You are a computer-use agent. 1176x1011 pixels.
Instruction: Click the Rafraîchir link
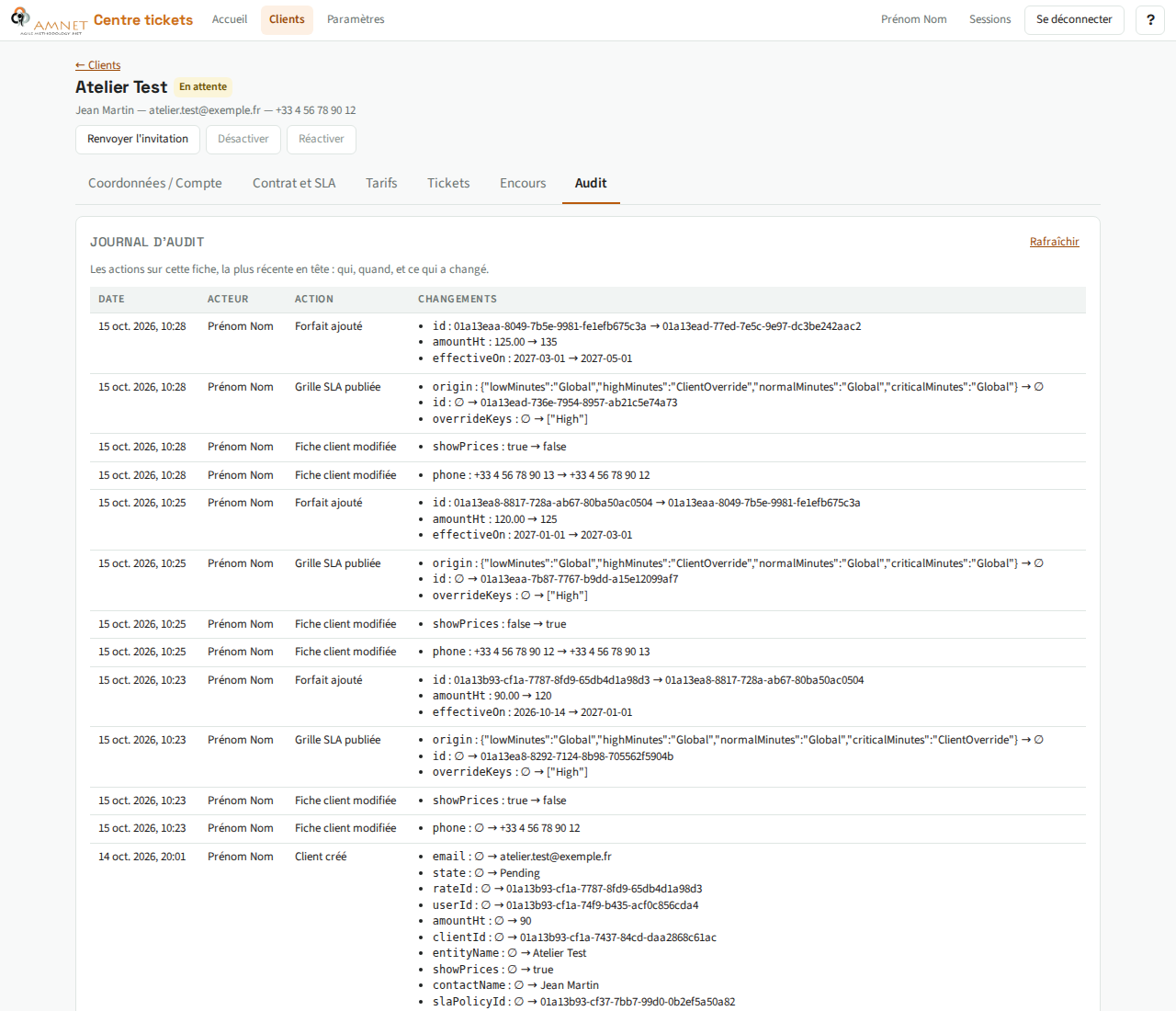[1054, 242]
